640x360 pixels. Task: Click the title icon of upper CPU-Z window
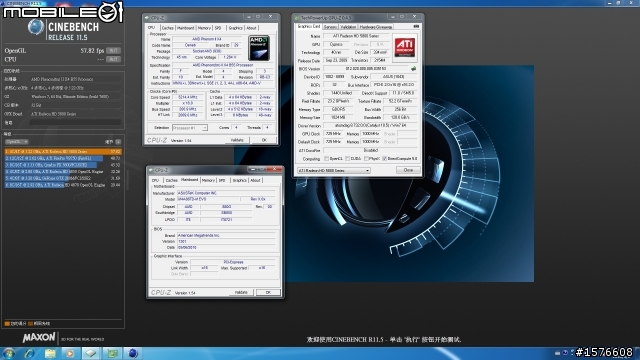[147, 18]
